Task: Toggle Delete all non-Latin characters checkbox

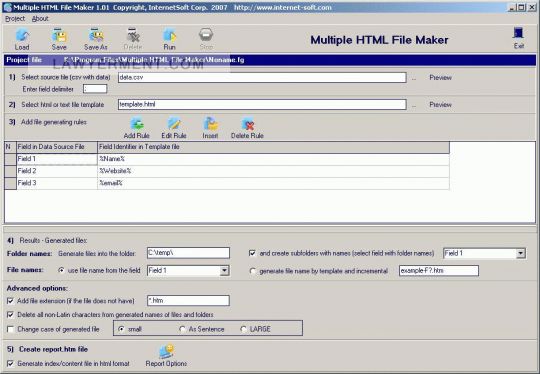Action: [10, 314]
